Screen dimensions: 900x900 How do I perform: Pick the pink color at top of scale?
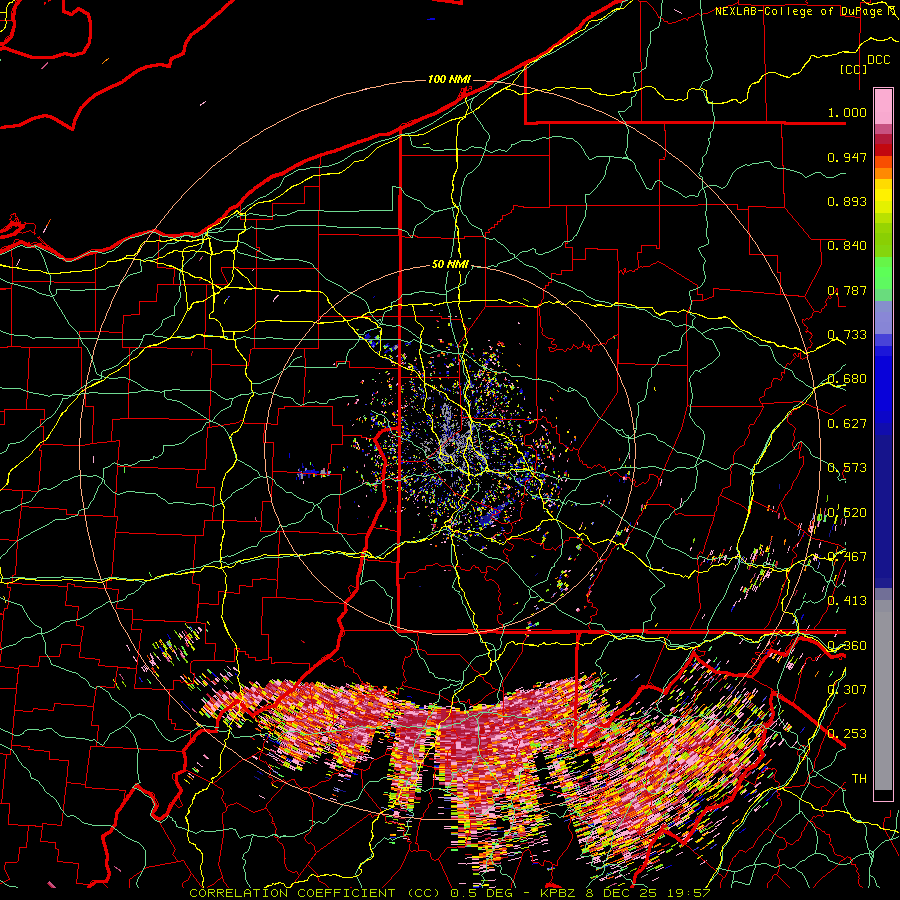(883, 106)
